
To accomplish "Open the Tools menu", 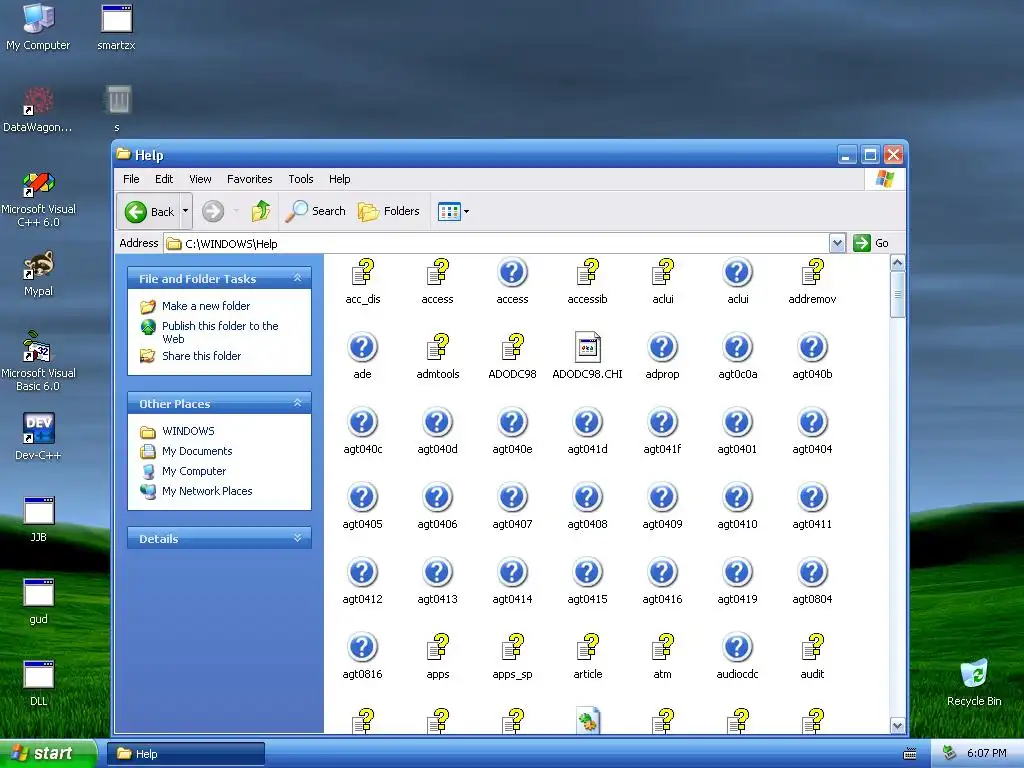I will [300, 179].
